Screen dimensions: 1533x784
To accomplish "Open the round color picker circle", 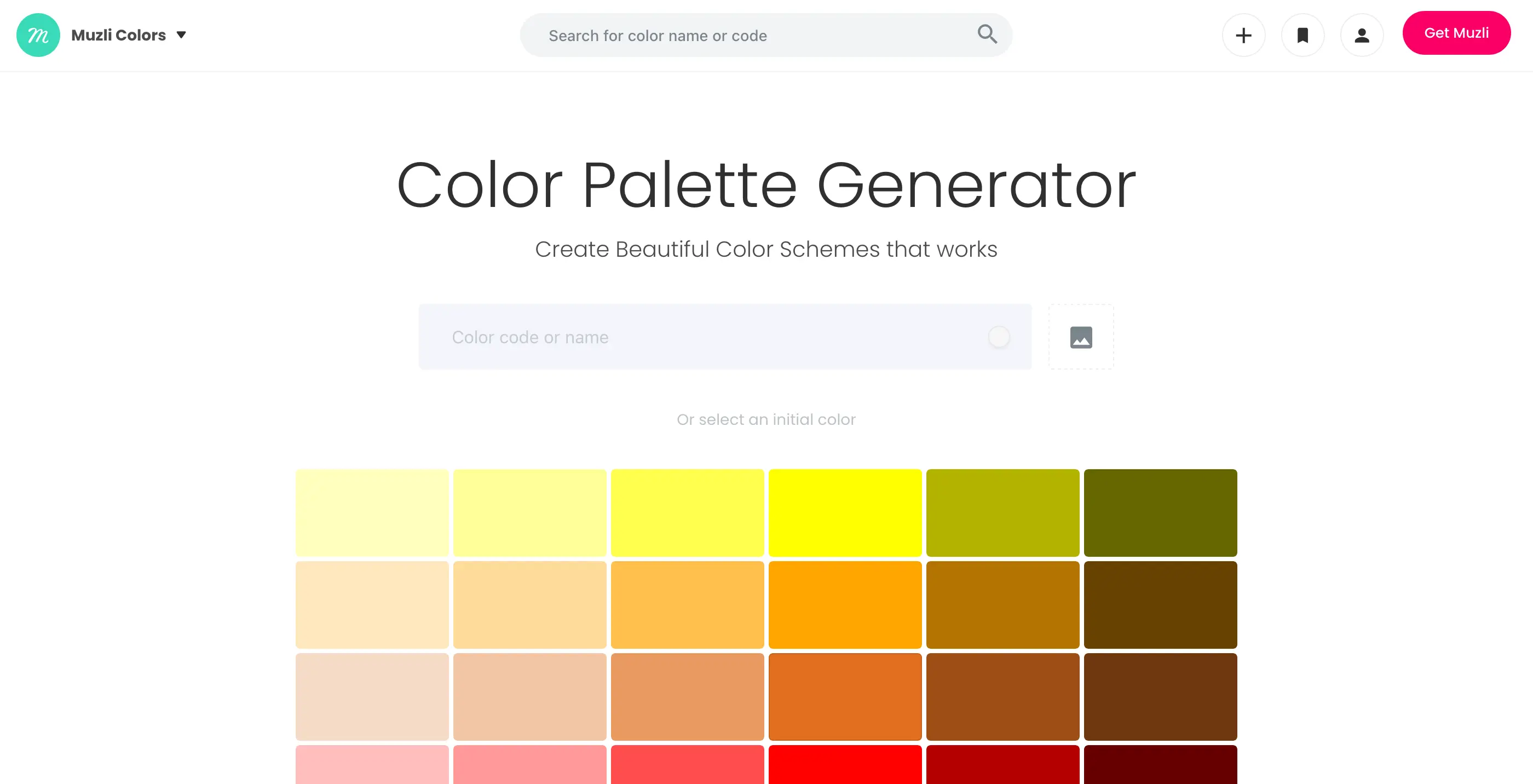I will [x=999, y=337].
